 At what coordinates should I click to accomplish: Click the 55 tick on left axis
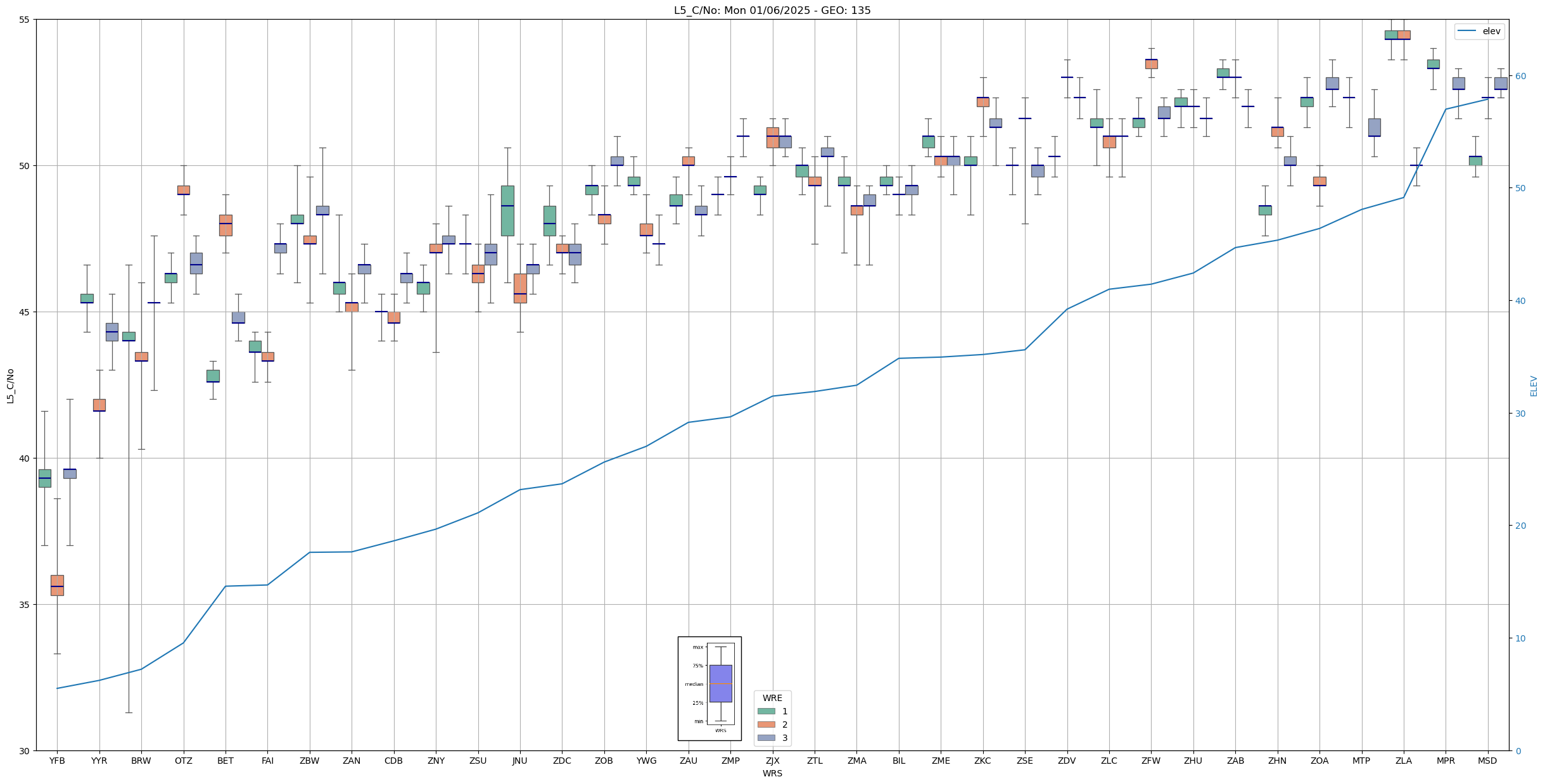tap(24, 20)
